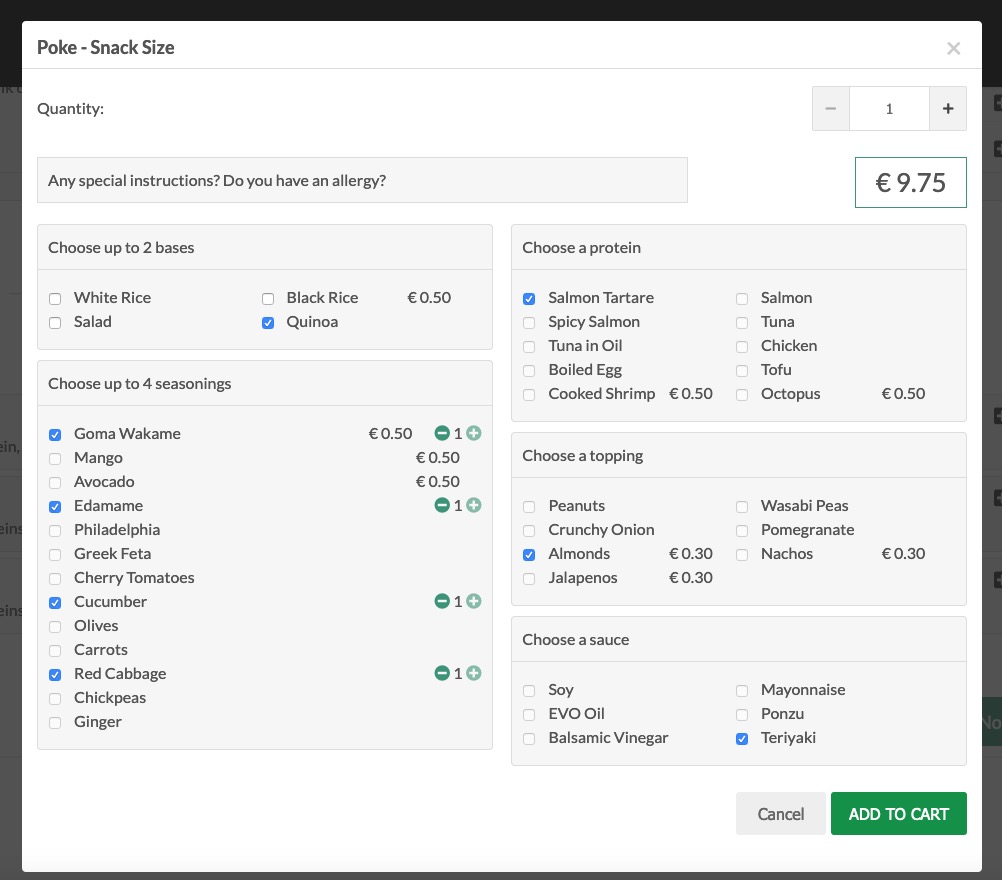Uncheck the Quinoa base option

click(268, 322)
